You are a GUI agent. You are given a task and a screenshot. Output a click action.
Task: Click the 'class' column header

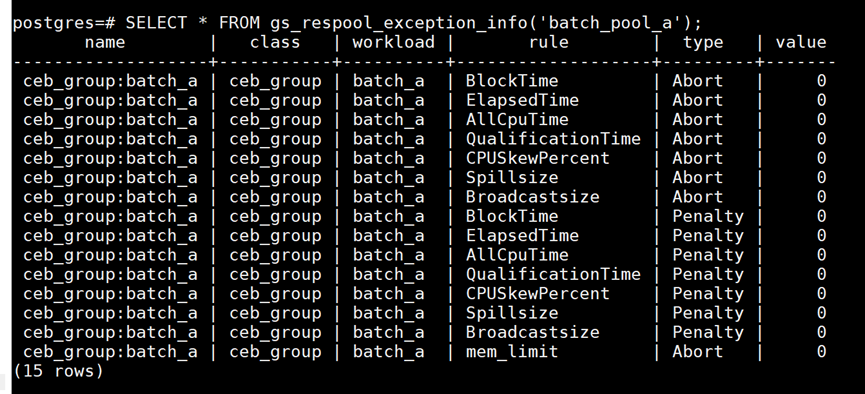point(275,42)
